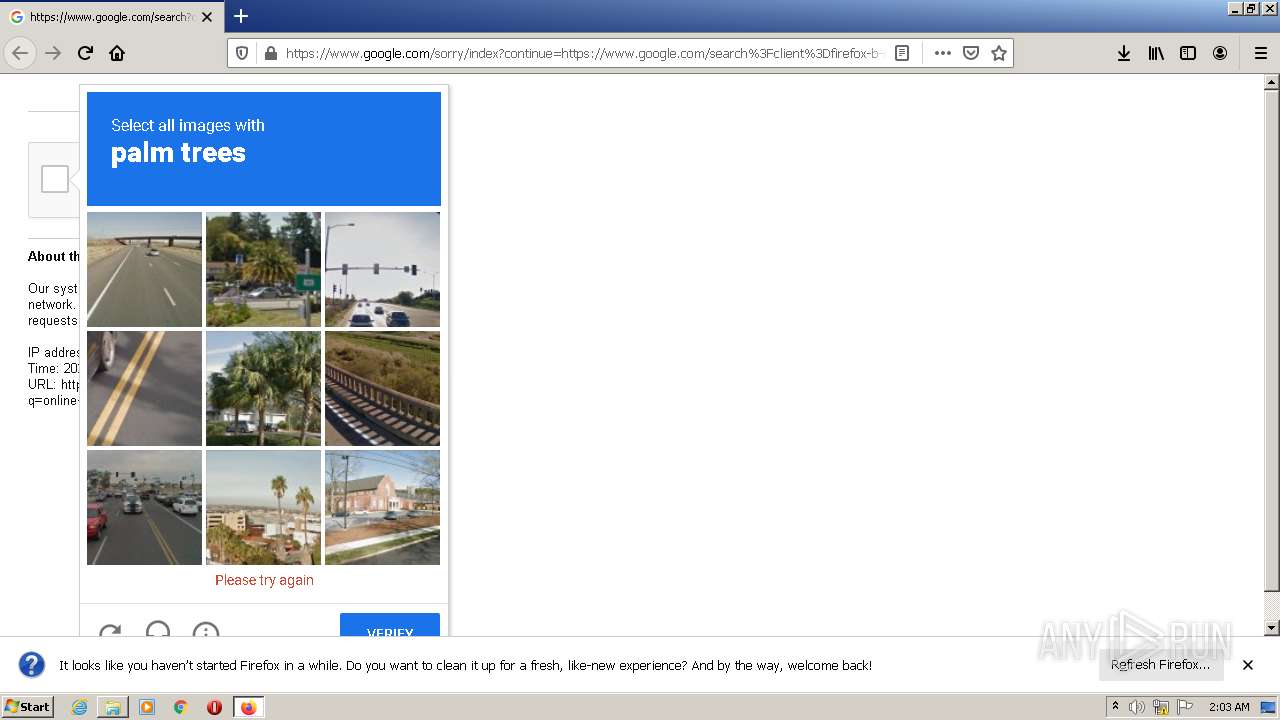1280x720 pixels.
Task: Close the Google search tab
Action: pyautogui.click(x=207, y=17)
